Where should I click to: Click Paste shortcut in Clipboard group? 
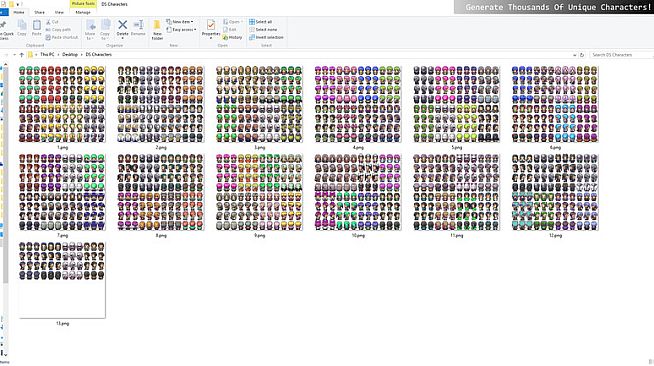62,38
